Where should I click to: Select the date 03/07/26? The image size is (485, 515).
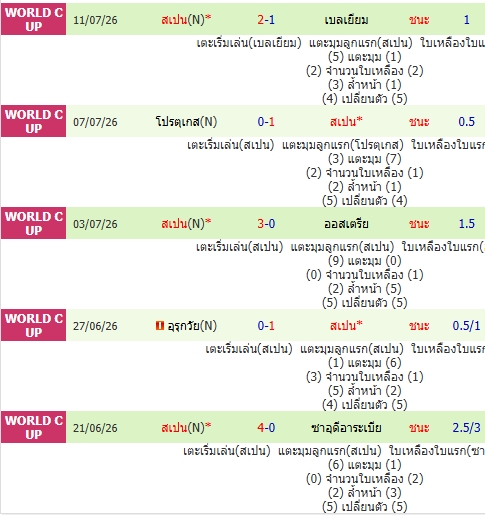click(95, 224)
